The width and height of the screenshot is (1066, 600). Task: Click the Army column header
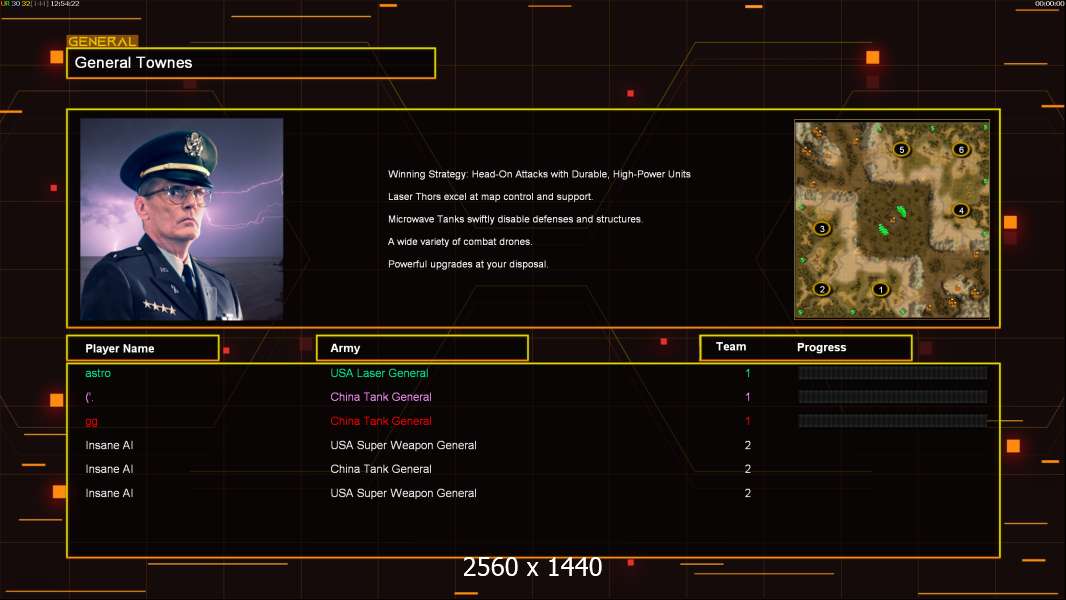click(x=422, y=348)
